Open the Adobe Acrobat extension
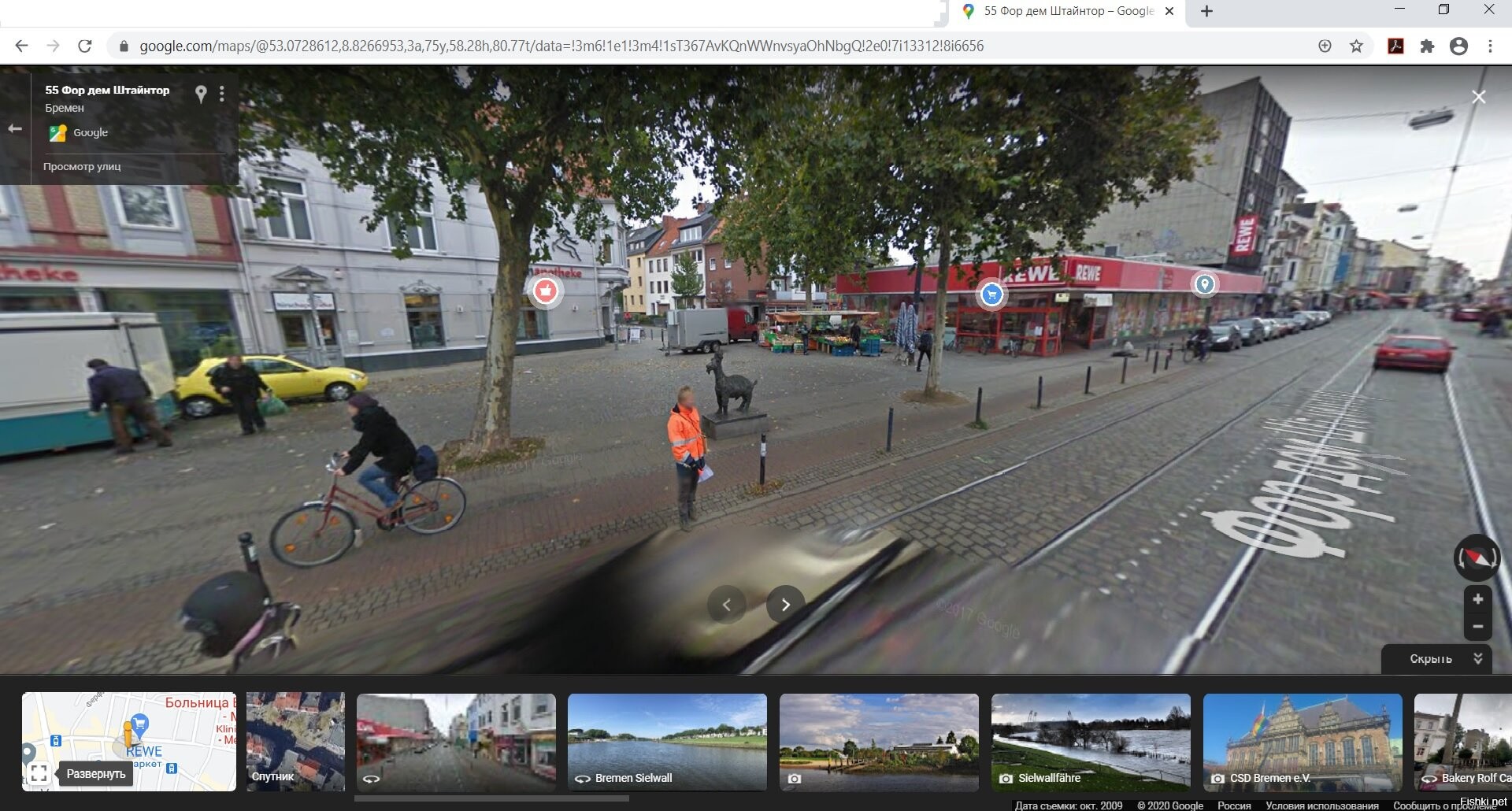This screenshot has height=811, width=1512. [1395, 46]
